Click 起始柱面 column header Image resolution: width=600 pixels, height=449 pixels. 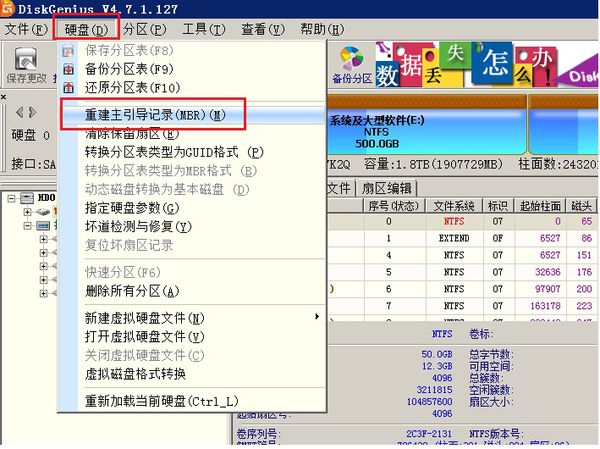tap(540, 206)
